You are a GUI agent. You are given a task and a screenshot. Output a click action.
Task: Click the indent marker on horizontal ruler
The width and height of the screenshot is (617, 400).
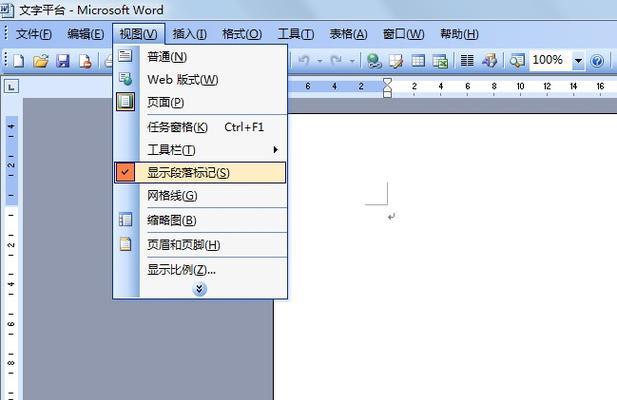pos(387,87)
